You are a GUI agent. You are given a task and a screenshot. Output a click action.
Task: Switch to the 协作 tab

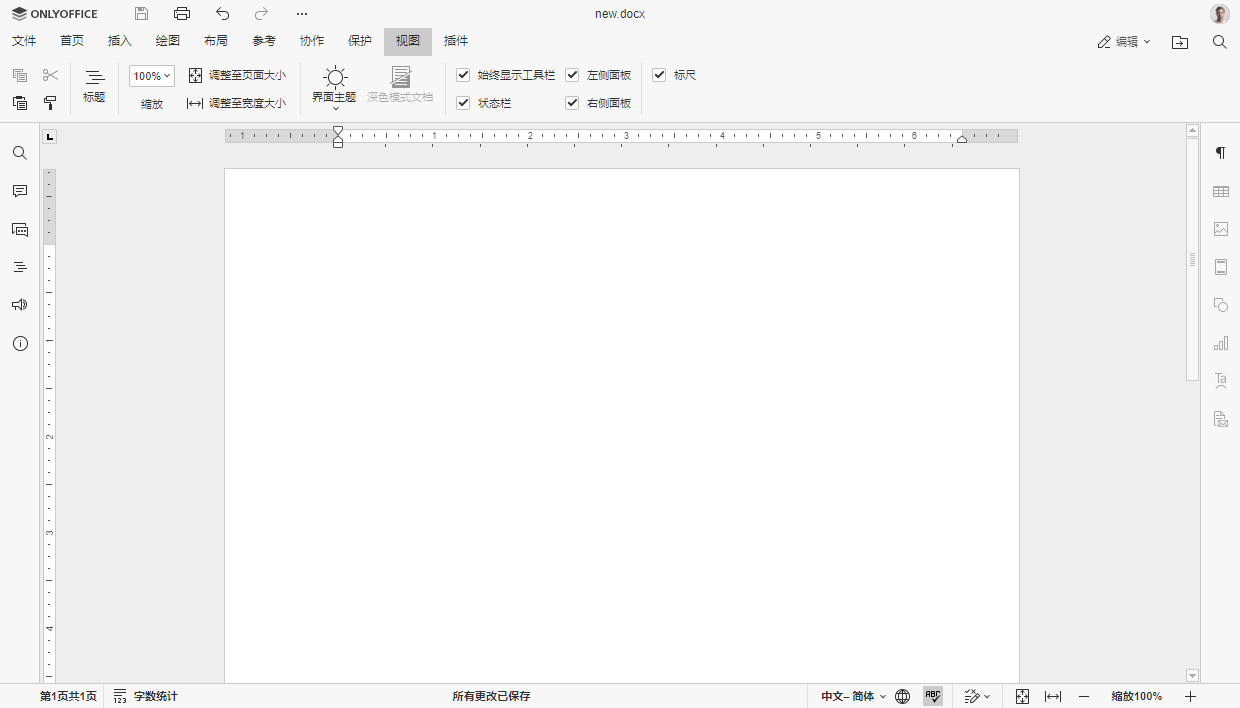(312, 41)
